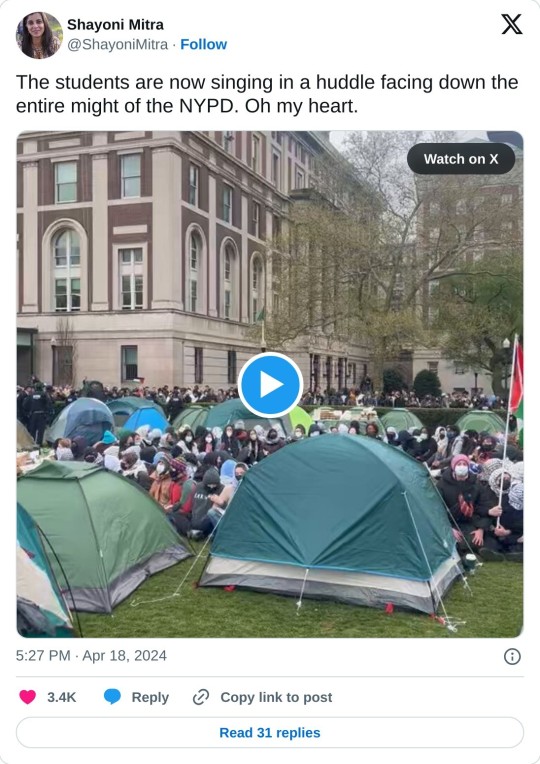This screenshot has height=764, width=540.
Task: Follow Shayoni Mitra
Action: coord(204,44)
